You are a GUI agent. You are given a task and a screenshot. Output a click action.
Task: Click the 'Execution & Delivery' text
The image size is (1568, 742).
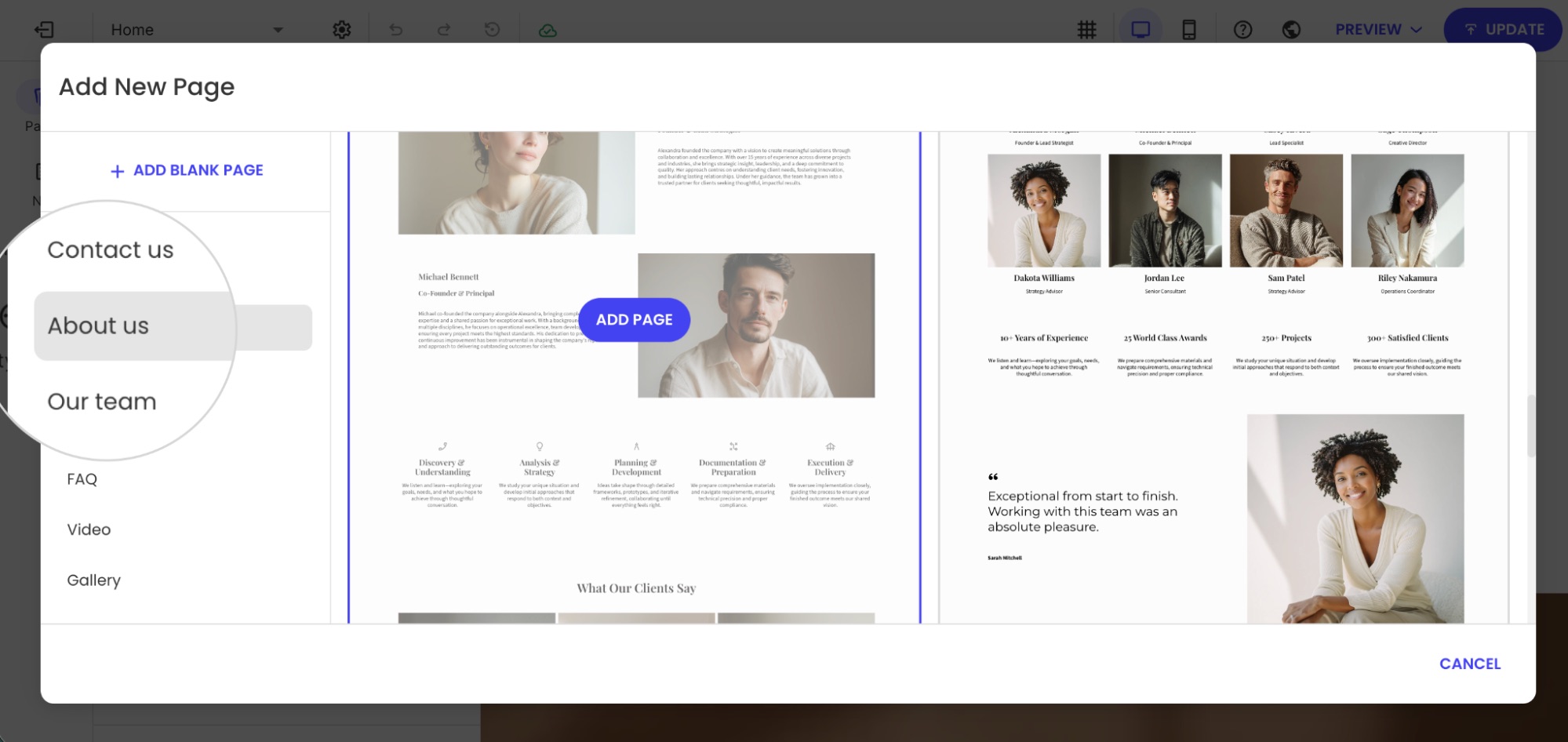click(830, 467)
